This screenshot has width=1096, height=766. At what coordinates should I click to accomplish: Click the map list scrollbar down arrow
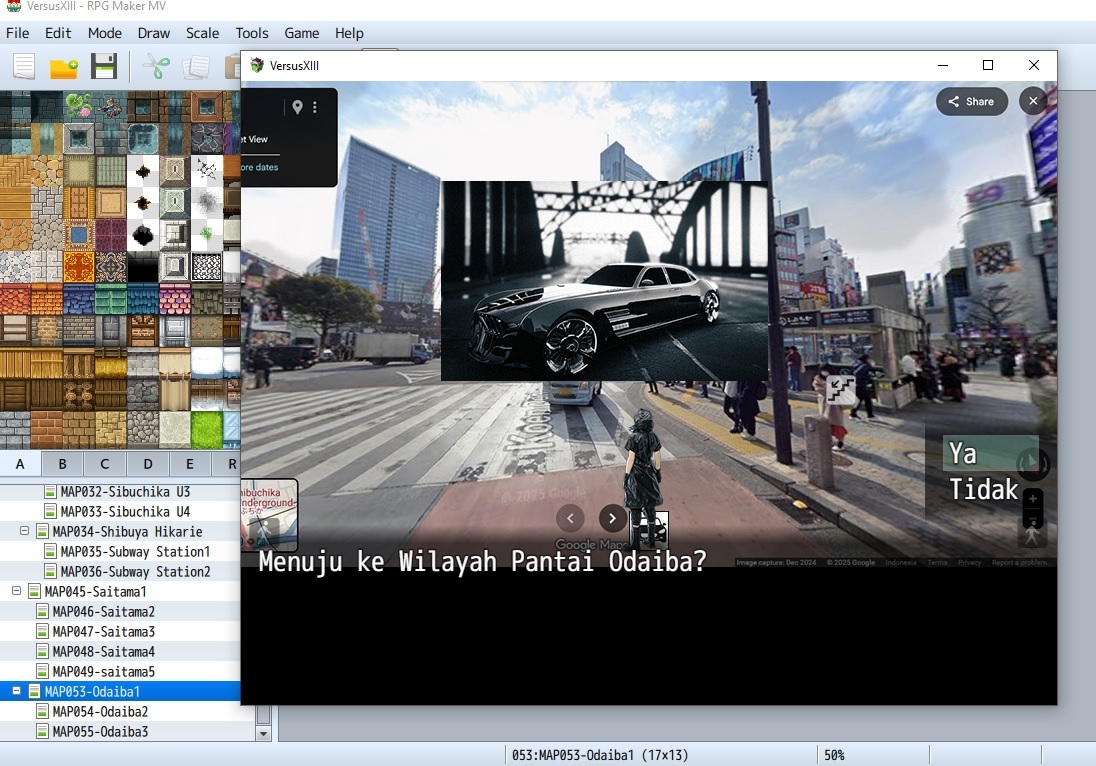264,733
